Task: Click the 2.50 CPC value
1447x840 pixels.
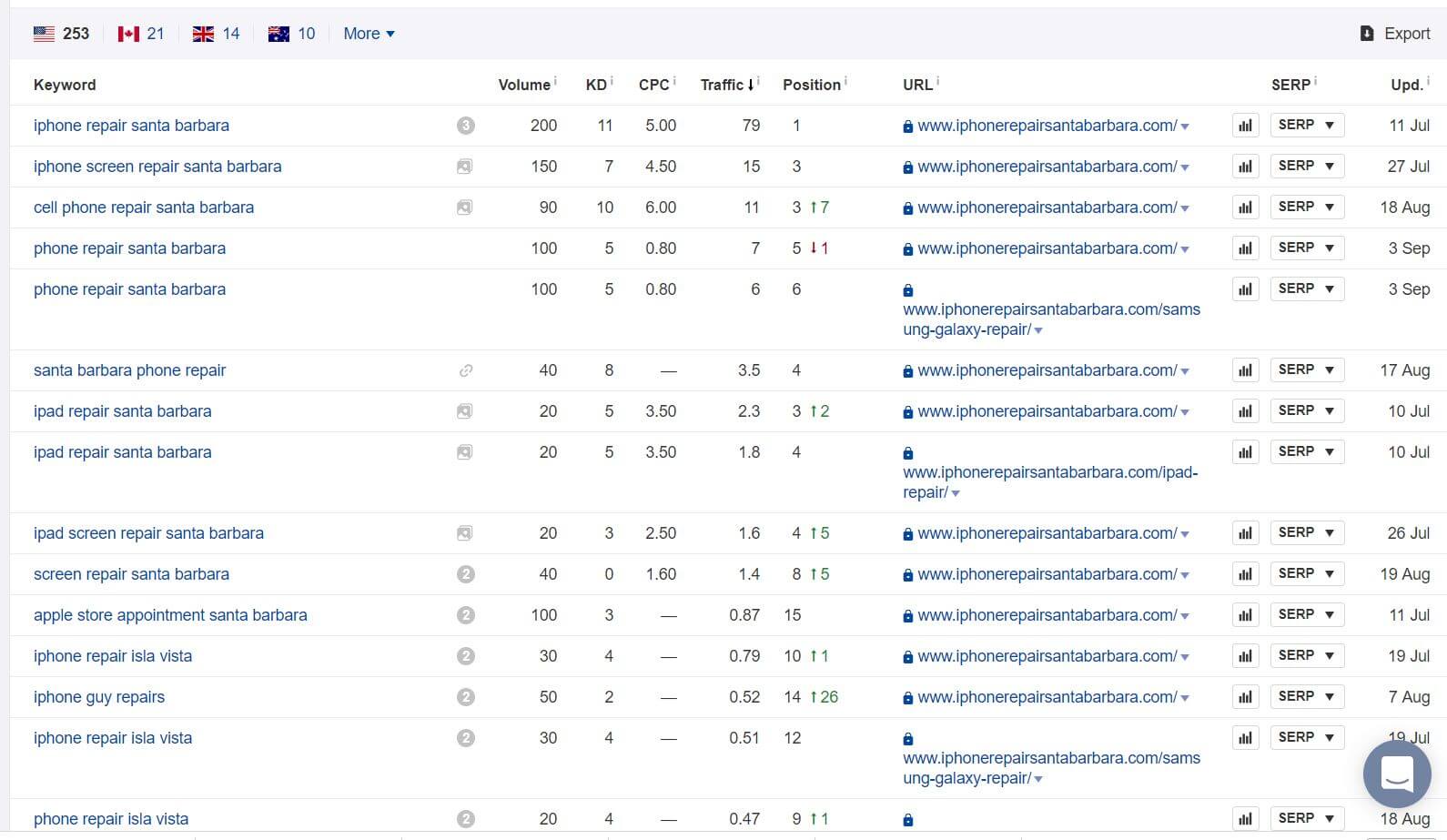Action: pos(661,533)
